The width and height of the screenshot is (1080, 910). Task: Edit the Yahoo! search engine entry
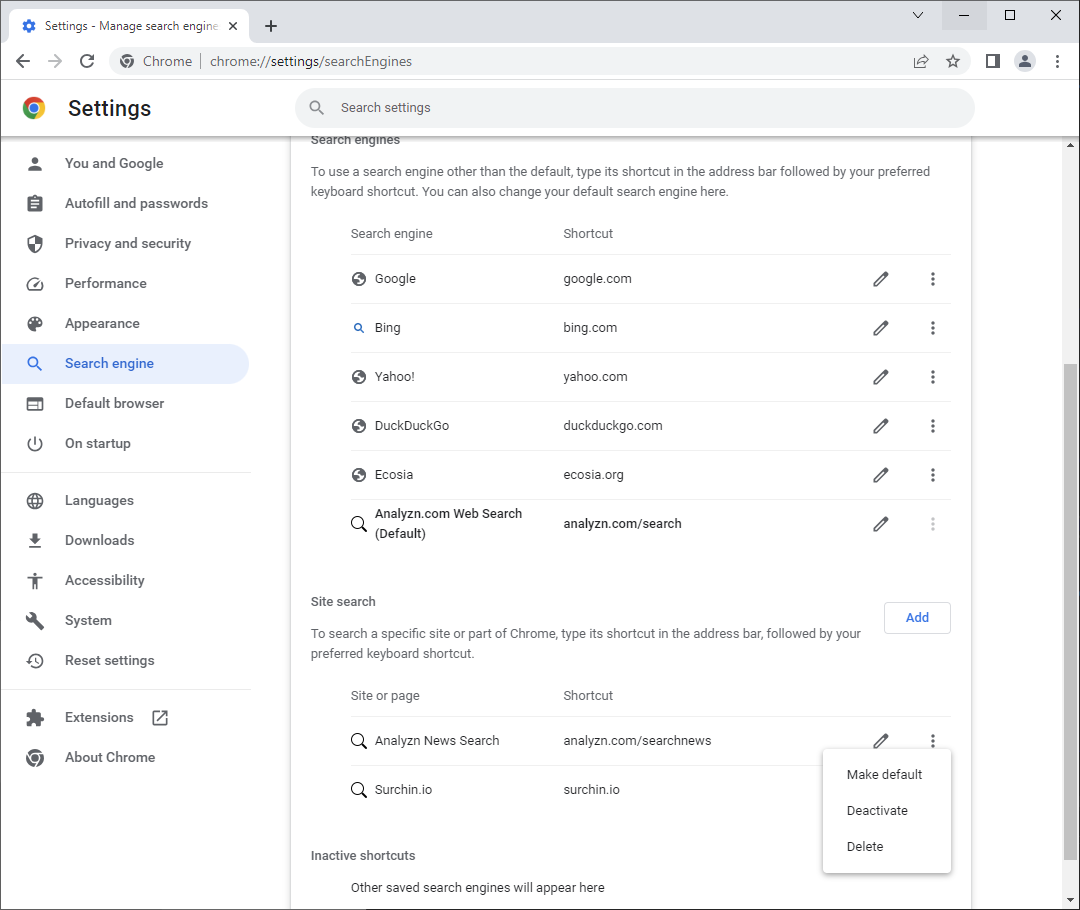[x=880, y=377]
